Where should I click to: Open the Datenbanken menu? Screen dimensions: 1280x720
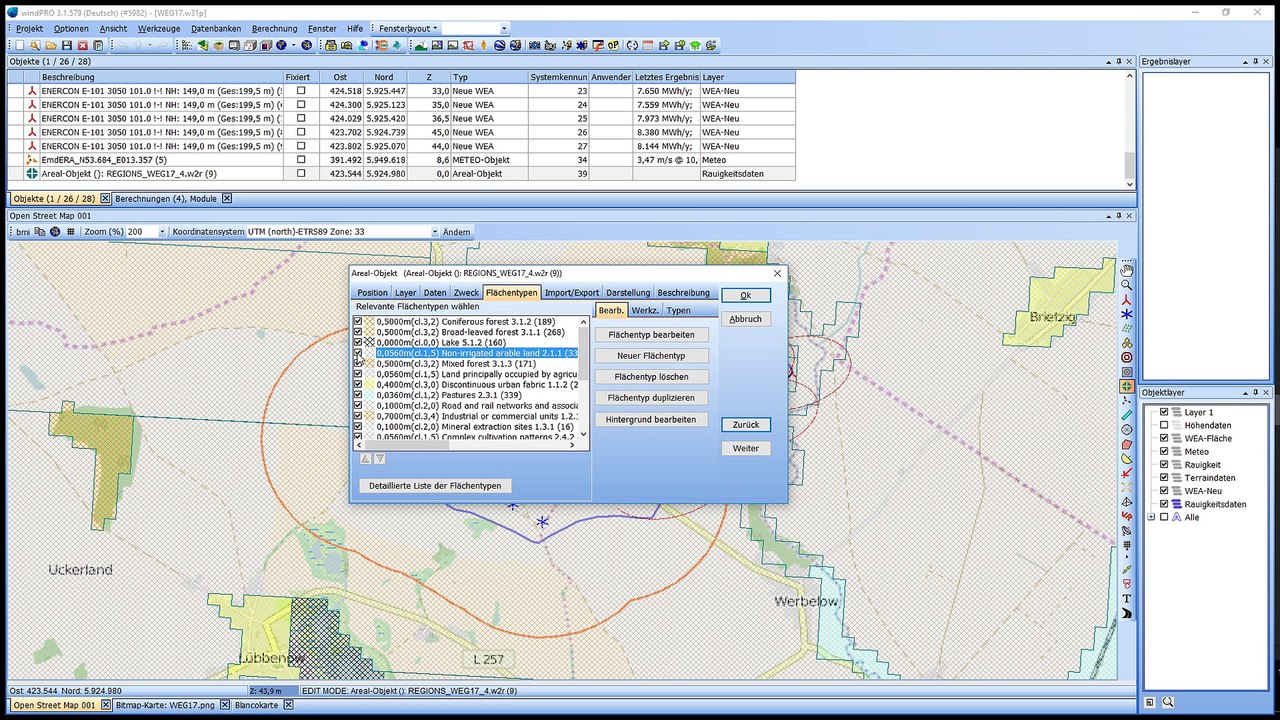click(x=216, y=29)
